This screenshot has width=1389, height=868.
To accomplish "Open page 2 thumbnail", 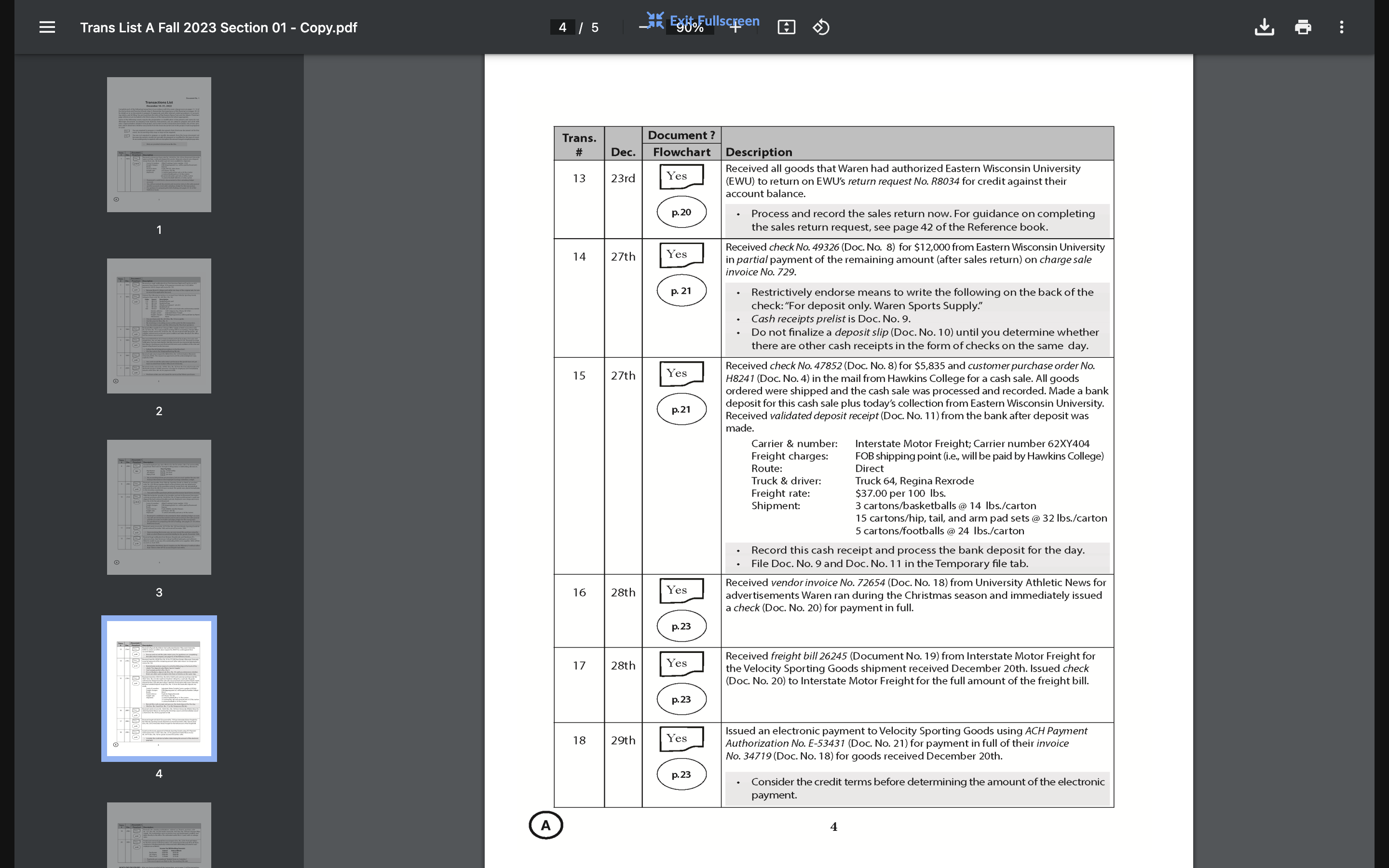I will coord(159,325).
